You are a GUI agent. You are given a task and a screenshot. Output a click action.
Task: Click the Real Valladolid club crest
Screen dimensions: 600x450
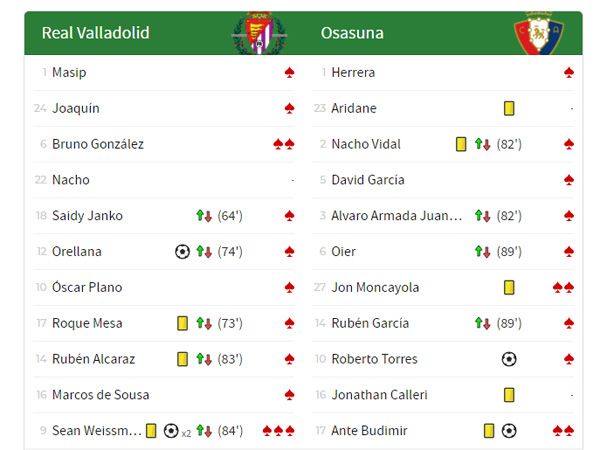[x=258, y=33]
